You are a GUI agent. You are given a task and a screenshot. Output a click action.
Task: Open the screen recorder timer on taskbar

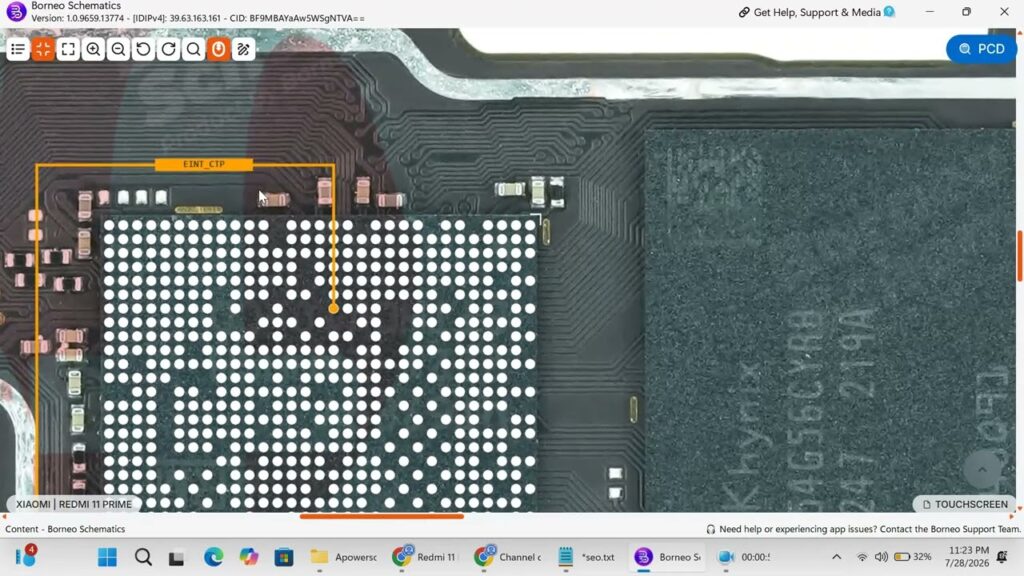[x=744, y=557]
